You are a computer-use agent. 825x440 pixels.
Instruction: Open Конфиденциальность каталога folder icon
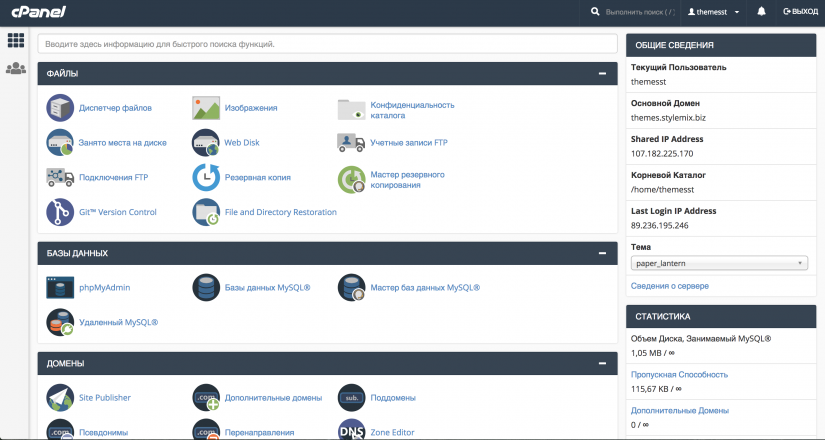[x=351, y=109]
